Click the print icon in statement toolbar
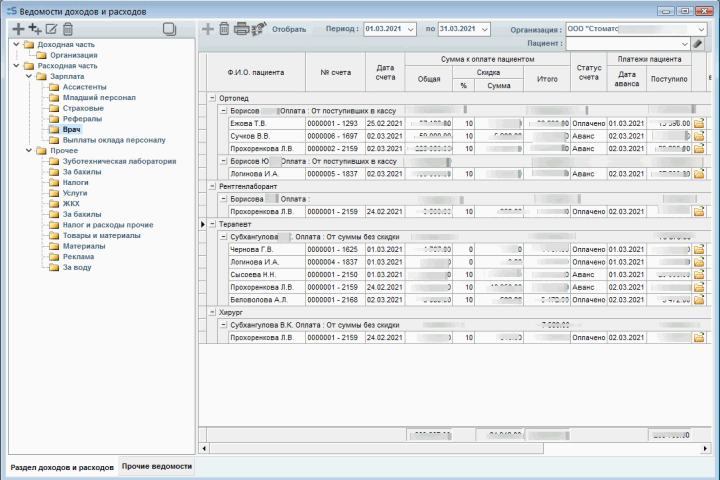 [241, 29]
